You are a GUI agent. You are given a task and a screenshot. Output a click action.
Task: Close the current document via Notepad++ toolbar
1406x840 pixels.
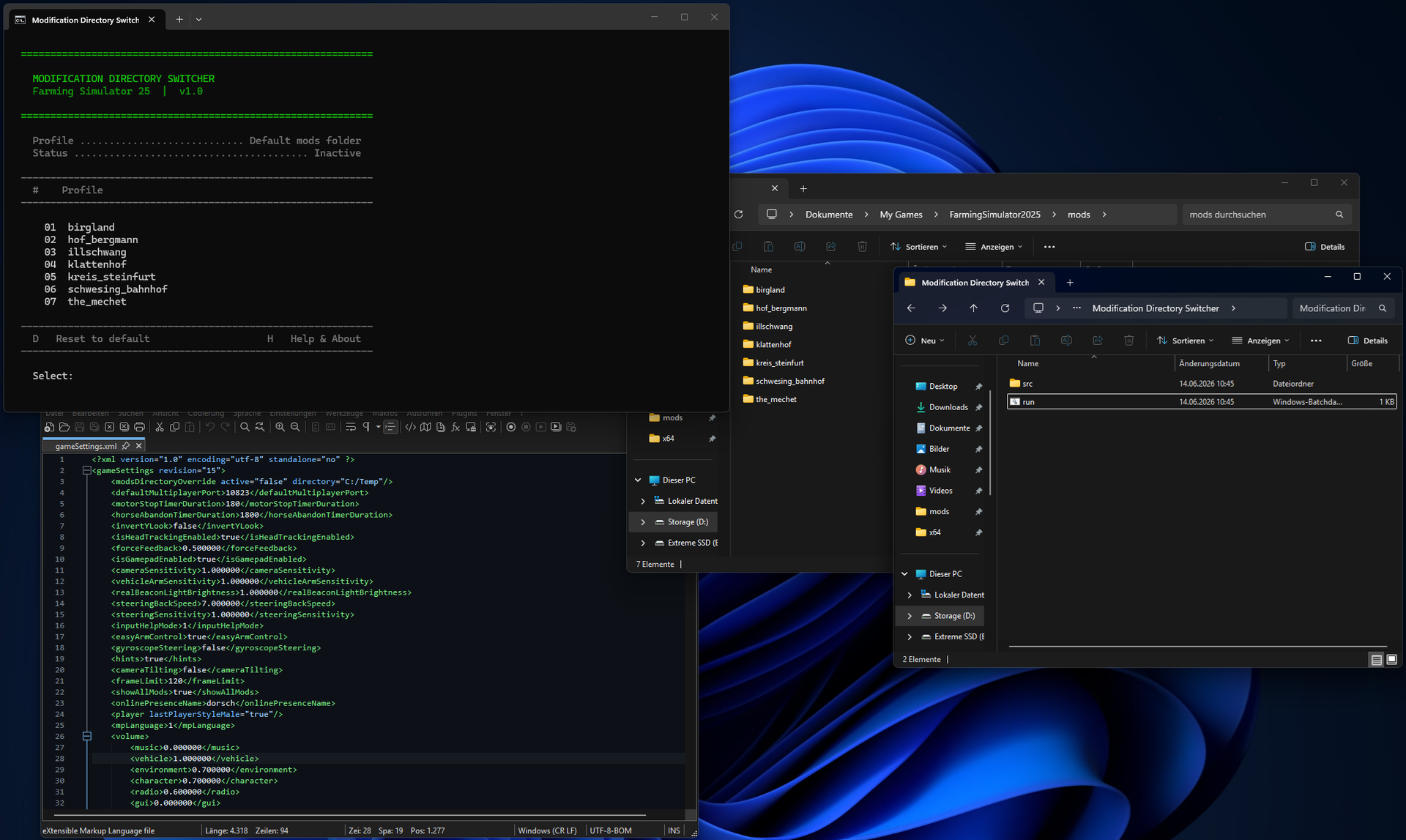[x=109, y=427]
